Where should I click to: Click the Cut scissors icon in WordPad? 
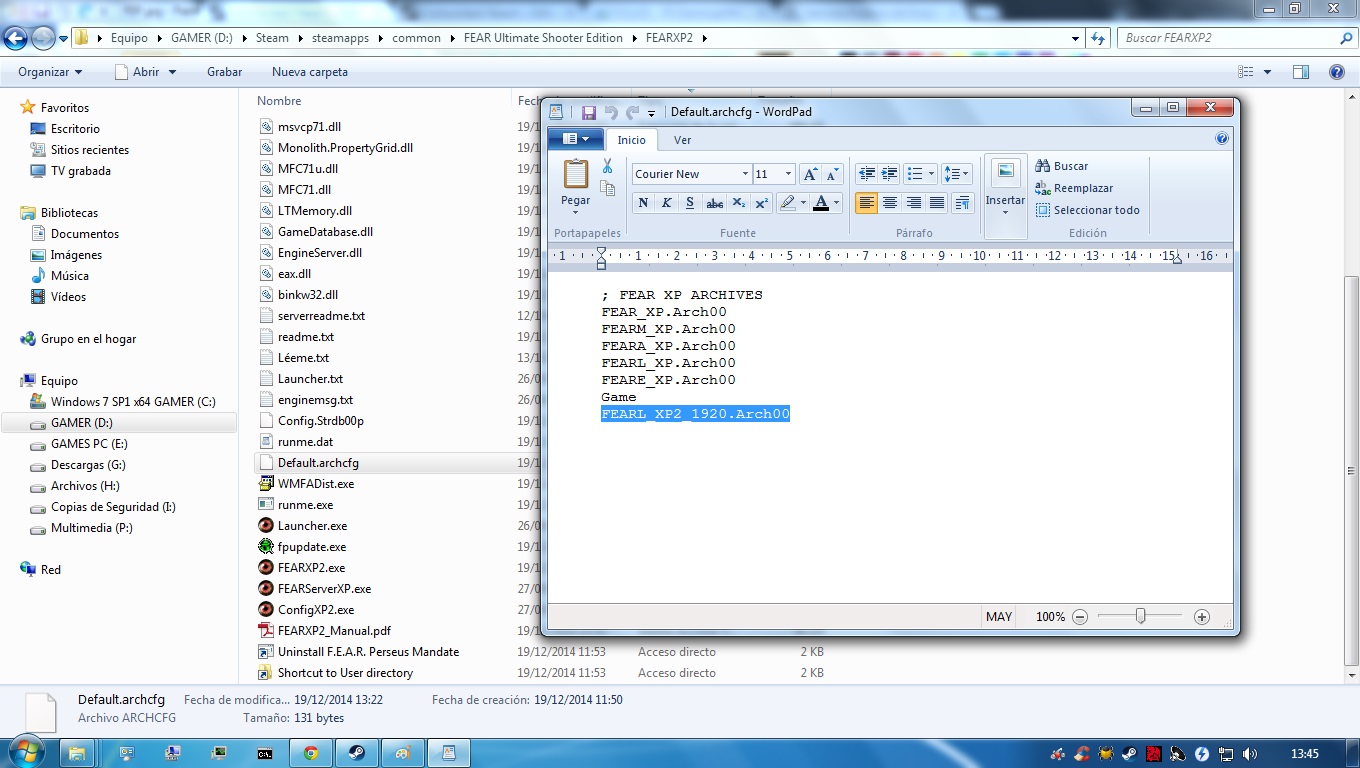point(607,166)
